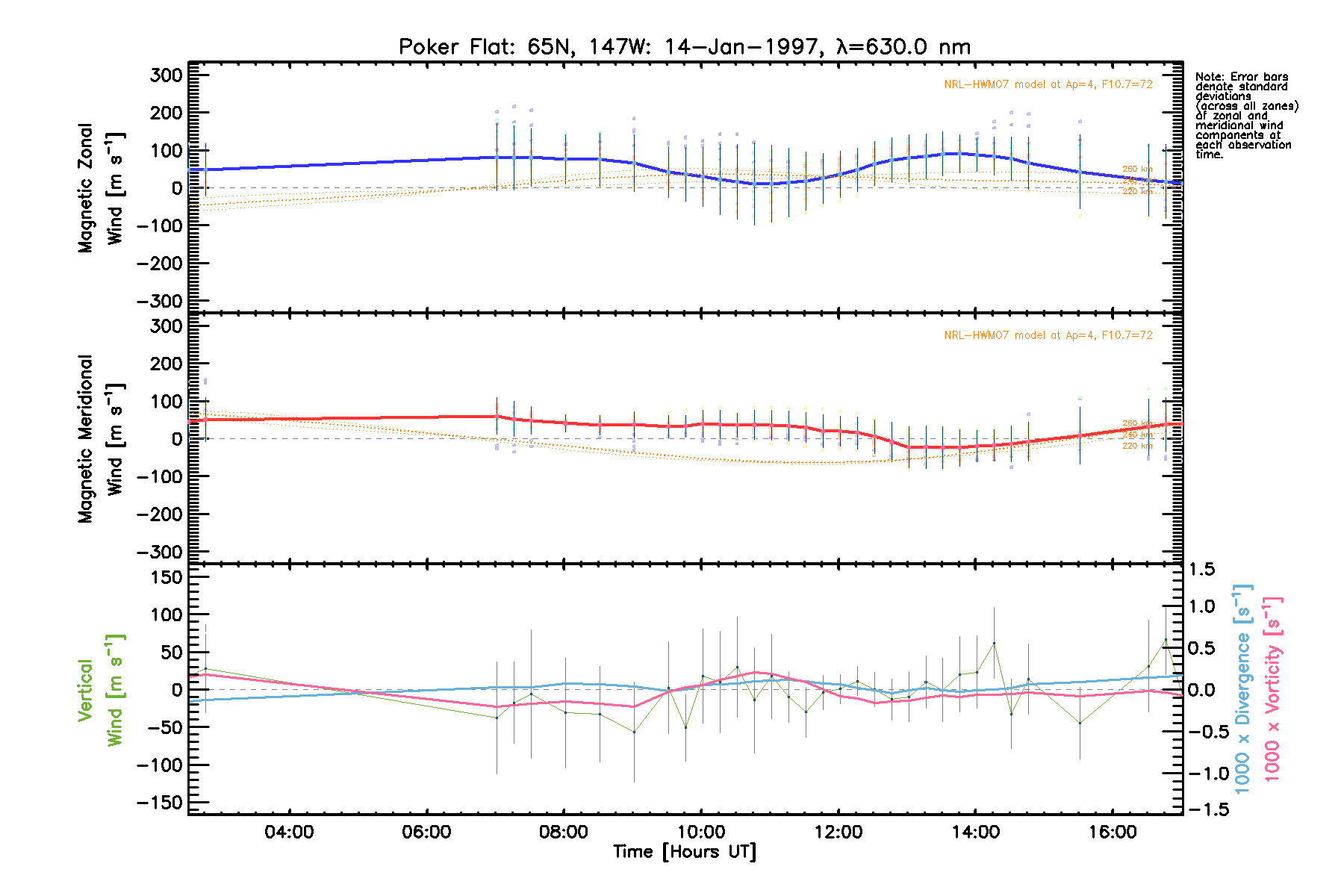Click the blue "1000 x Divergence" axis label
The height and width of the screenshot is (896, 1344).
[x=1242, y=688]
